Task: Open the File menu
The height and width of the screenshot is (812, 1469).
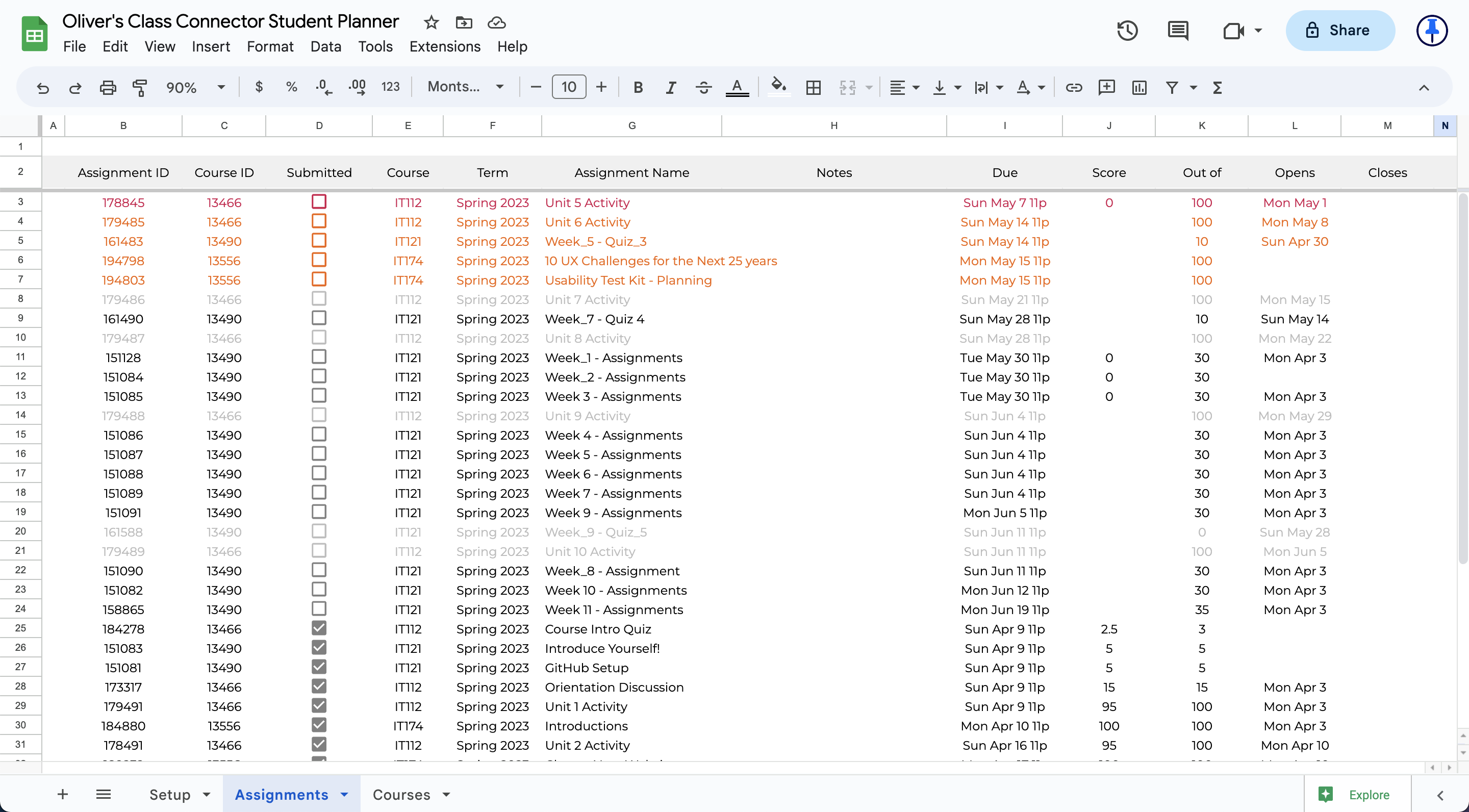Action: tap(74, 46)
